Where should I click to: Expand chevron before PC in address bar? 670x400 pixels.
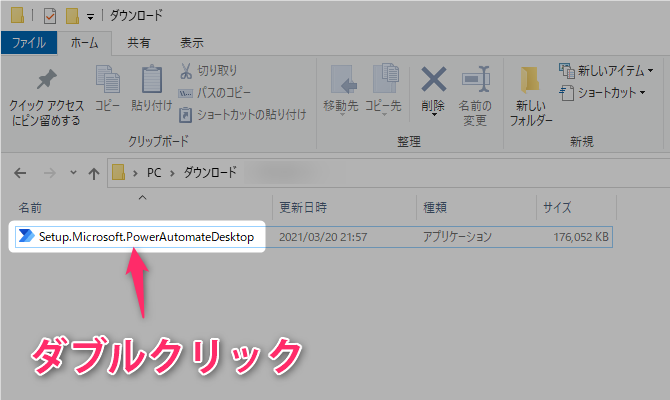tap(135, 173)
